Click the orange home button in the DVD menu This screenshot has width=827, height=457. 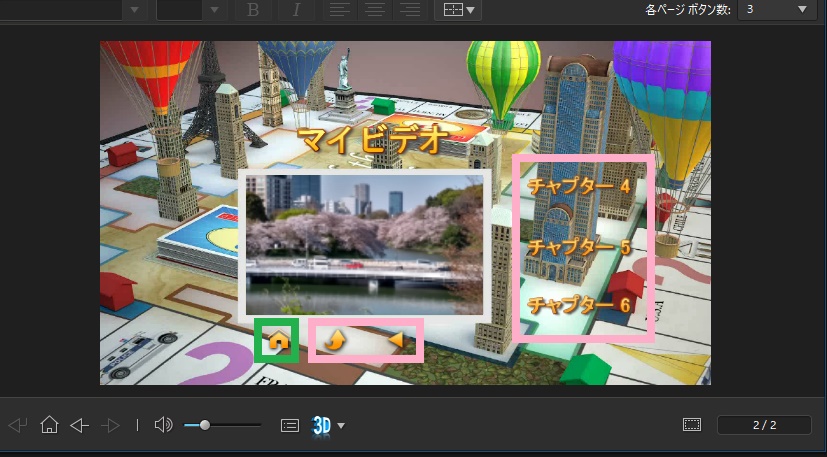coord(279,341)
